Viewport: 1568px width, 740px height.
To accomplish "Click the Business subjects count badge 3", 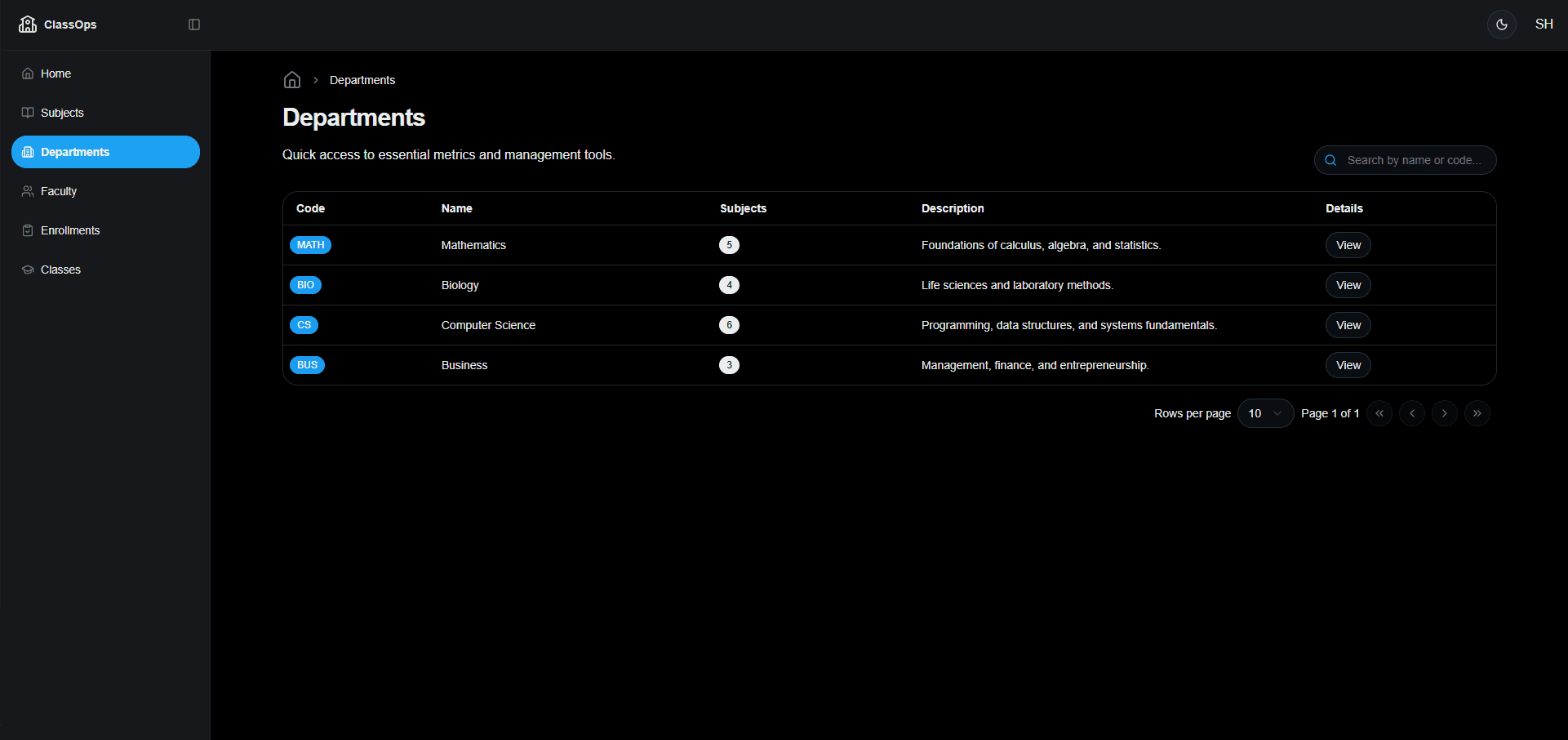I will click(x=729, y=365).
